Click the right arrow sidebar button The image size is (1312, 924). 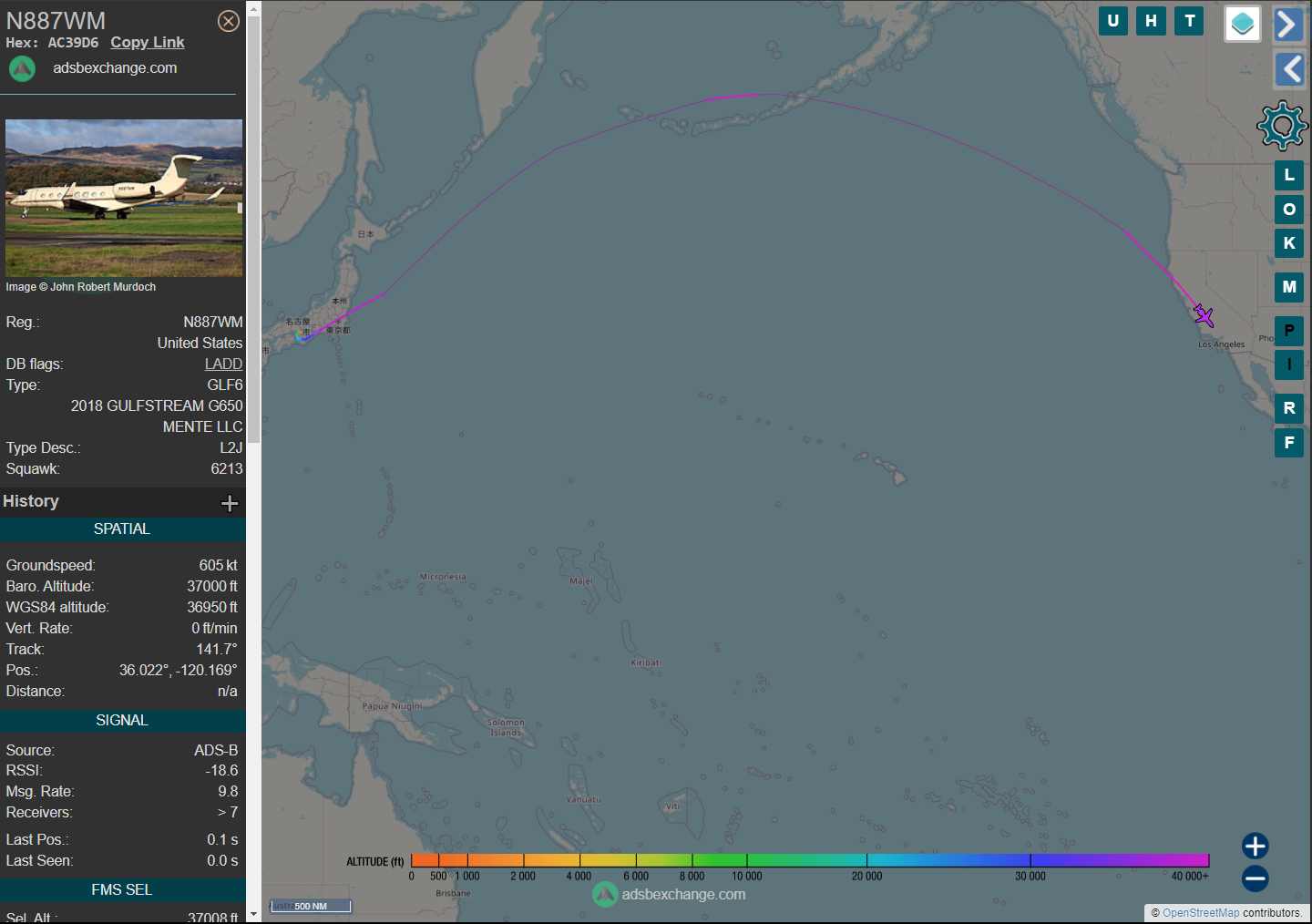(x=1288, y=24)
